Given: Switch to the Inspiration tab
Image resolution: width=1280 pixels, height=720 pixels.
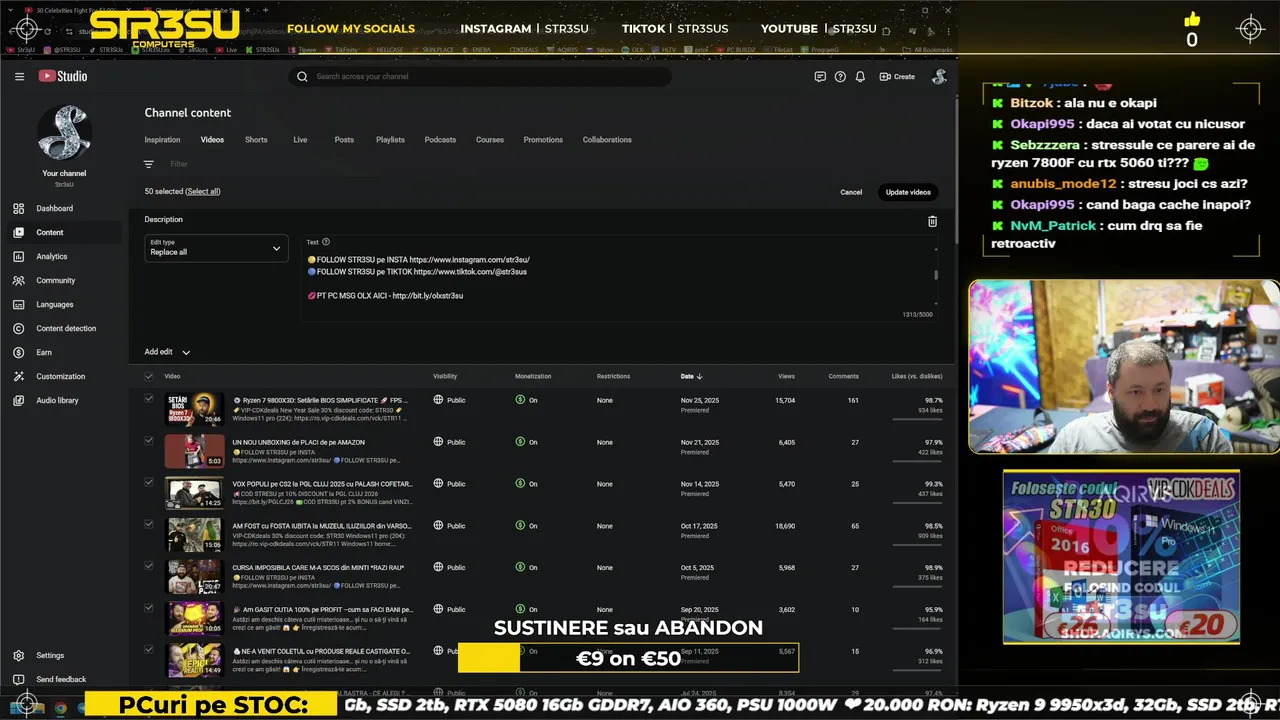Looking at the screenshot, I should [162, 140].
